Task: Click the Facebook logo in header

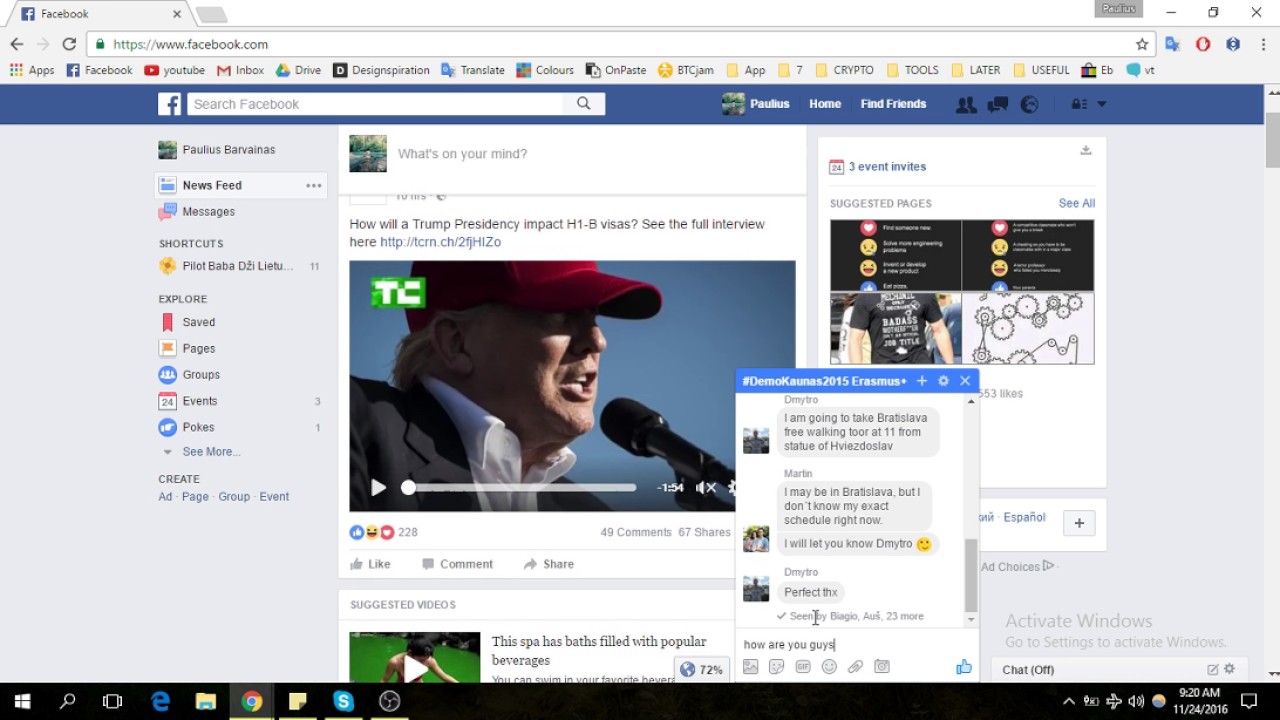Action: point(170,104)
